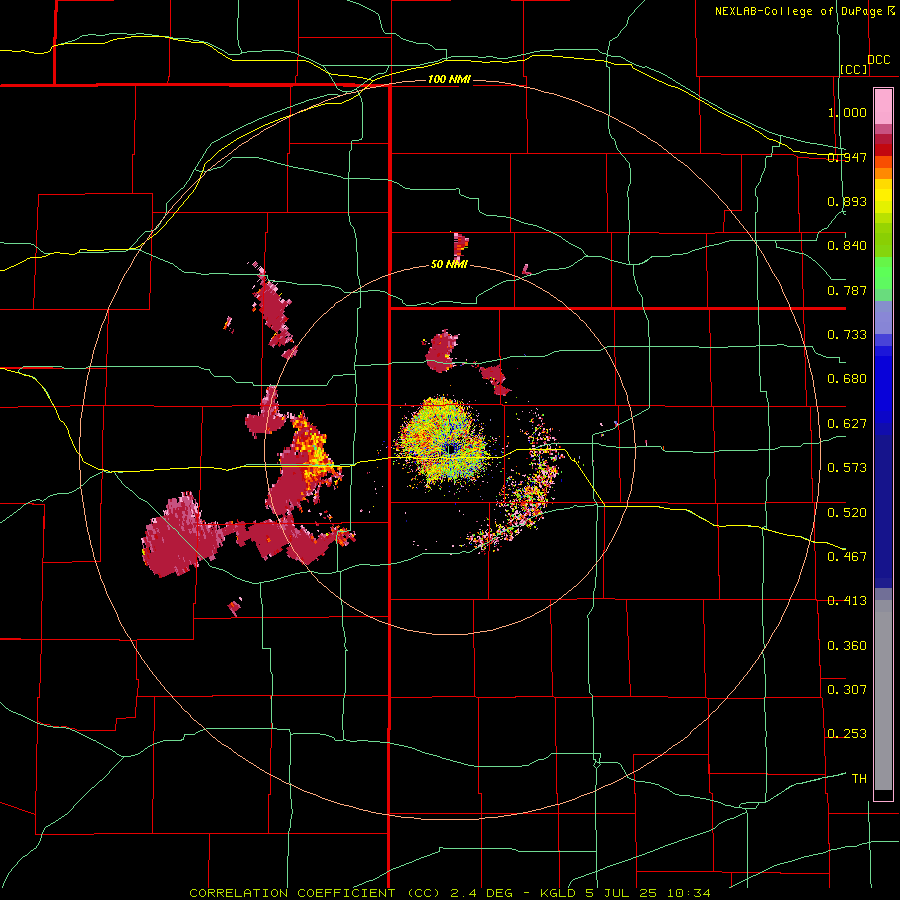The image size is (900, 900).
Task: Click the 0.680 color scale value
Action: point(847,379)
